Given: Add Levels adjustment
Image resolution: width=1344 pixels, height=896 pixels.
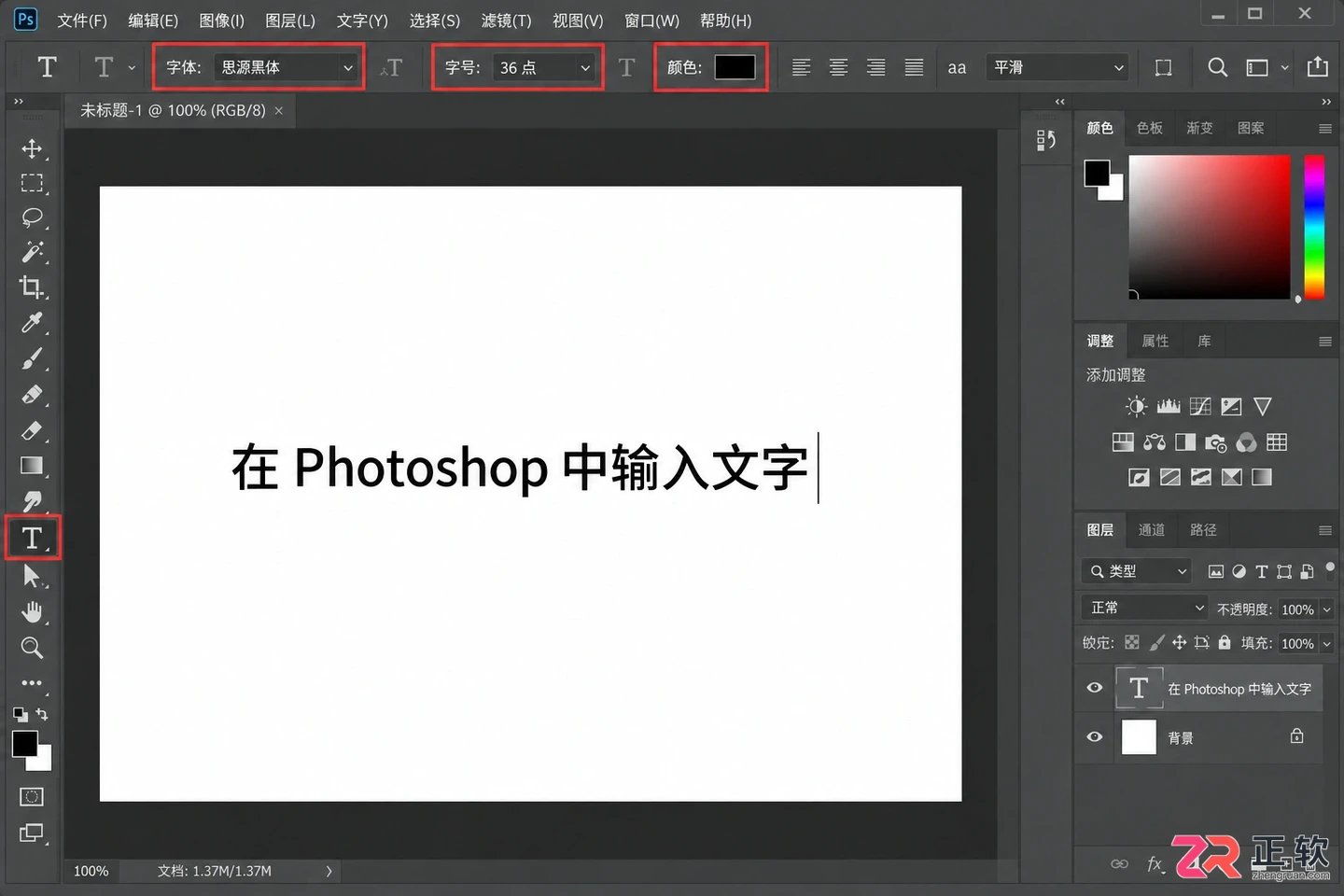Looking at the screenshot, I should pyautogui.click(x=1169, y=406).
